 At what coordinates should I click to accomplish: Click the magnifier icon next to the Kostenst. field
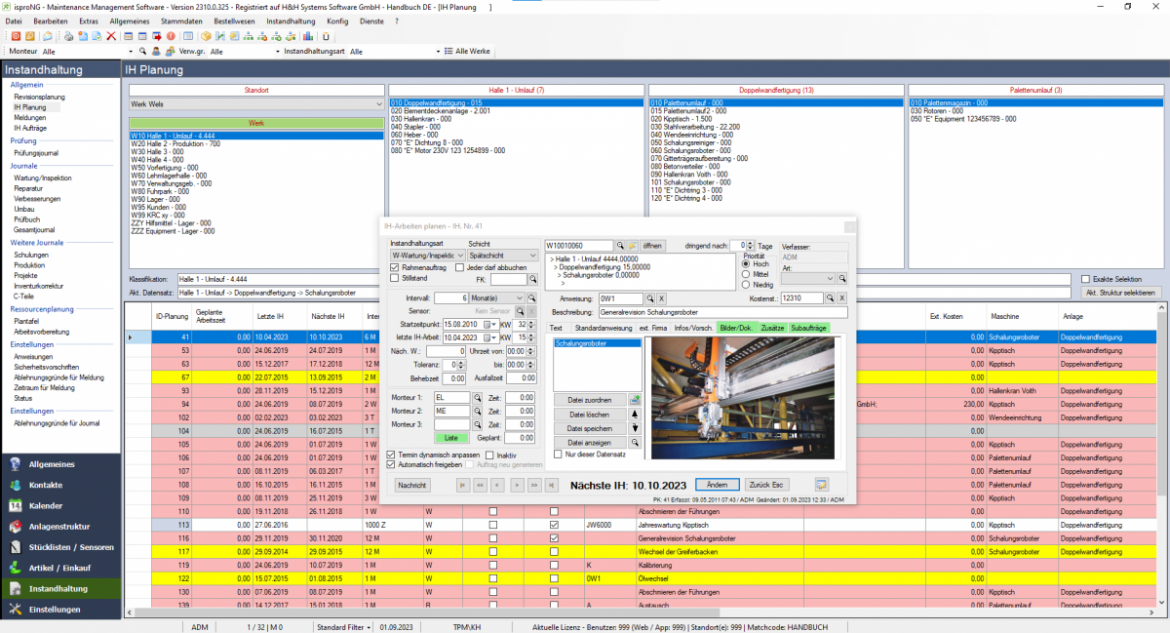[x=829, y=298]
